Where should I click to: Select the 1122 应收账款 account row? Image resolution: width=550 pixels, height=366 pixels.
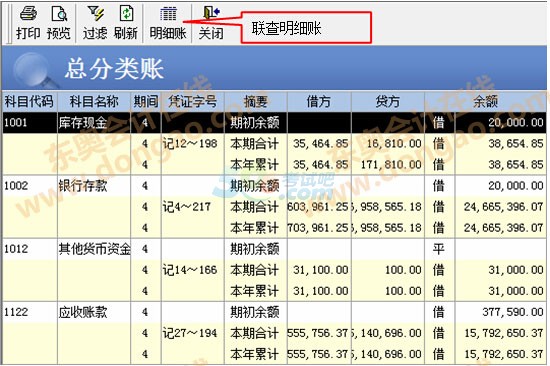(274, 312)
